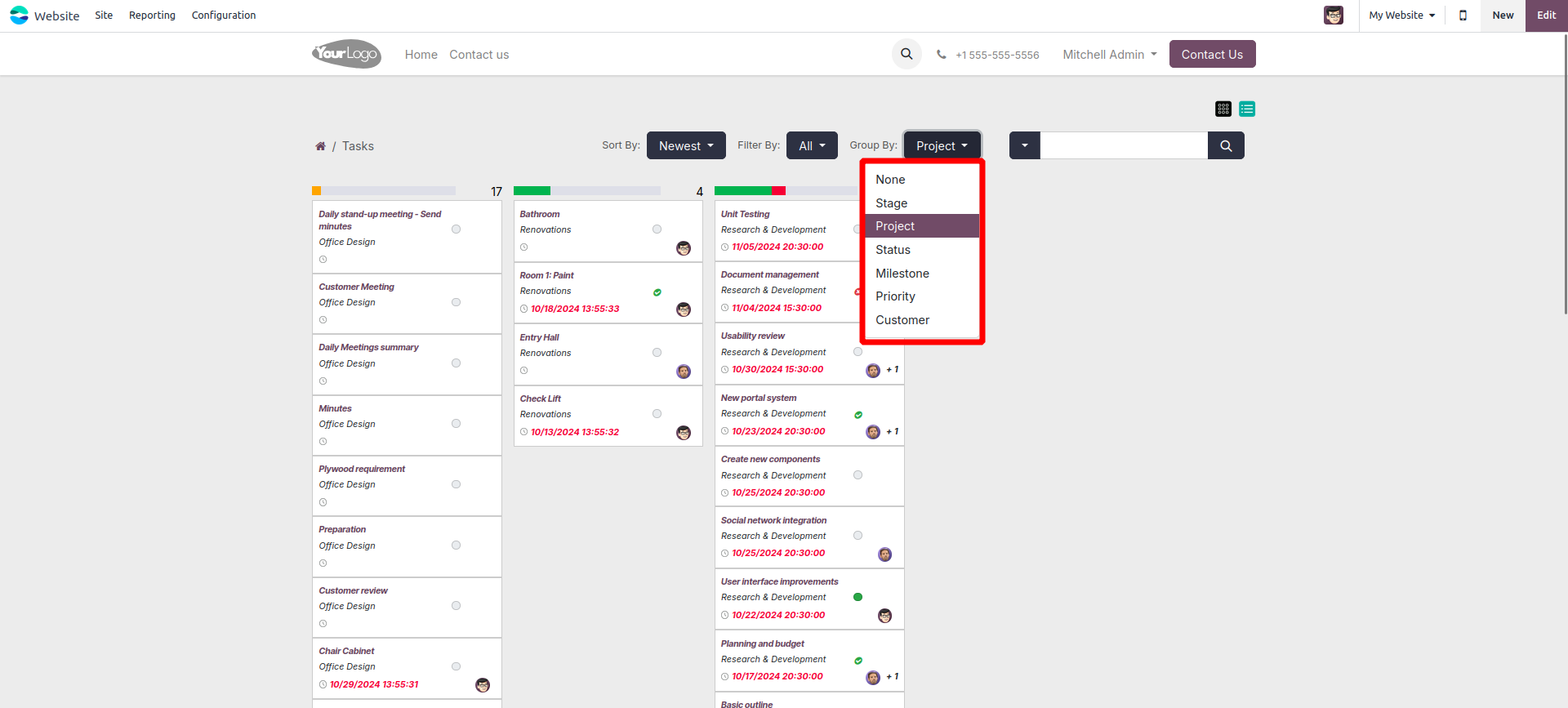Open search field options dropdown

point(1025,145)
